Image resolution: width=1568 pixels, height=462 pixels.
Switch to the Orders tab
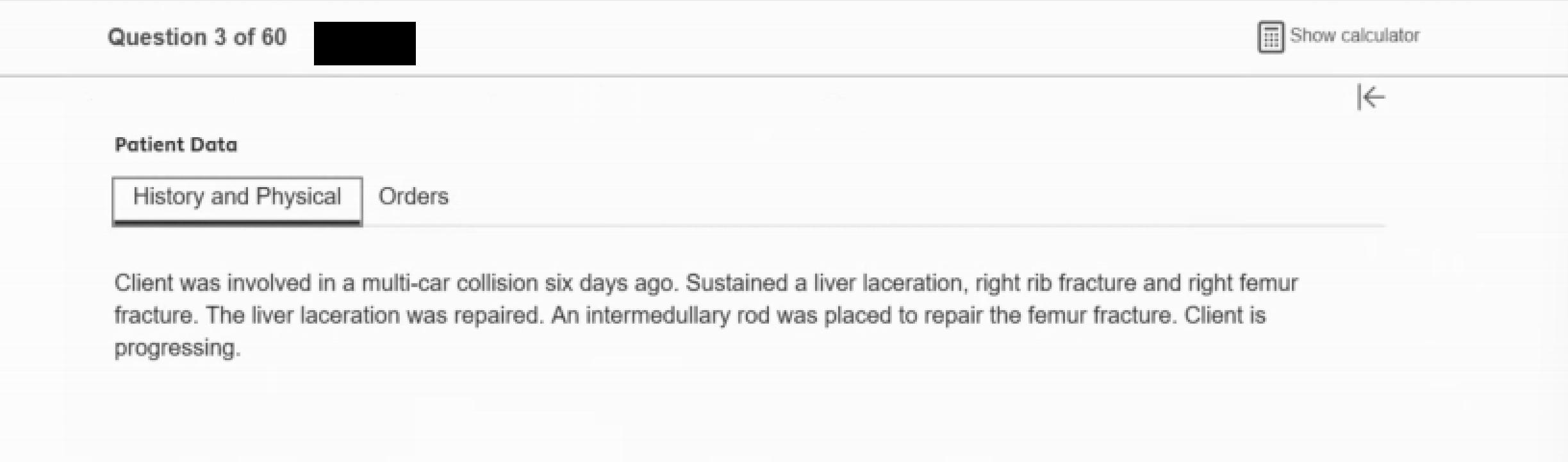413,196
